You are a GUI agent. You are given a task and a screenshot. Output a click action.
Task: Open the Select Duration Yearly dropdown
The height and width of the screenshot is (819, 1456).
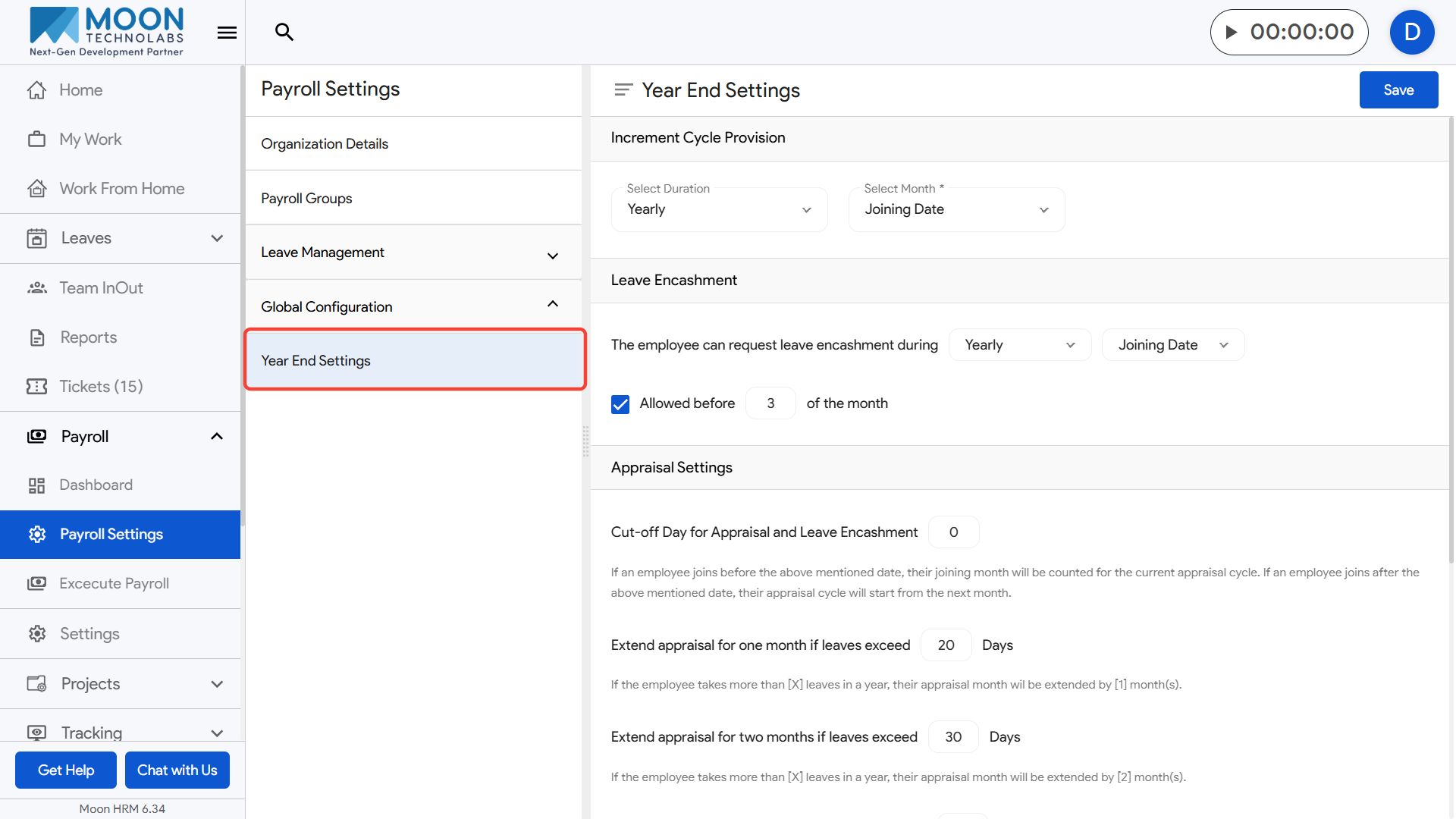pyautogui.click(x=718, y=210)
